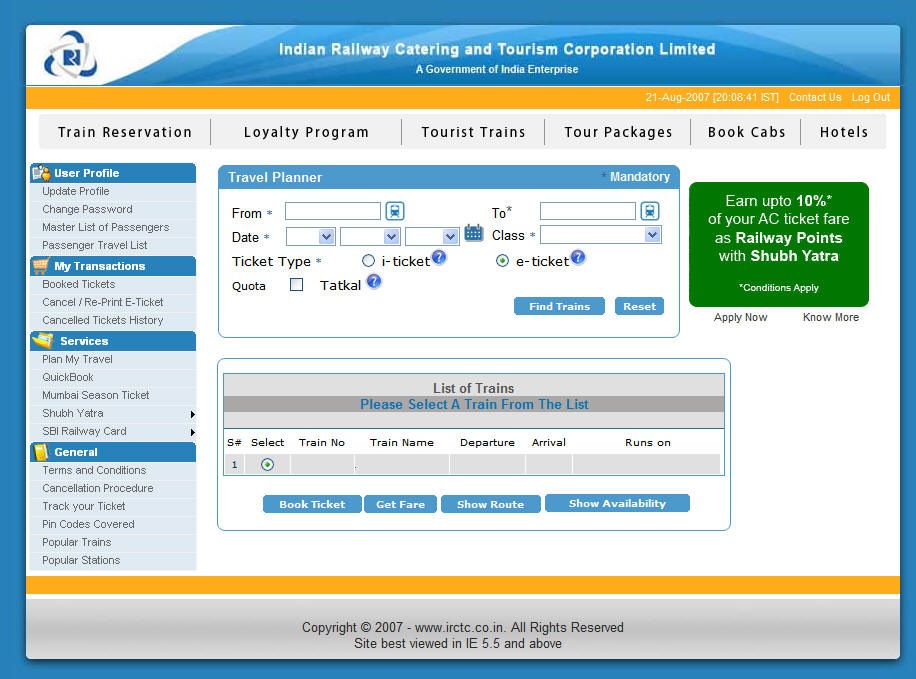
Task: Expand the SBI Railway Card submenu arrow
Action: coord(192,432)
